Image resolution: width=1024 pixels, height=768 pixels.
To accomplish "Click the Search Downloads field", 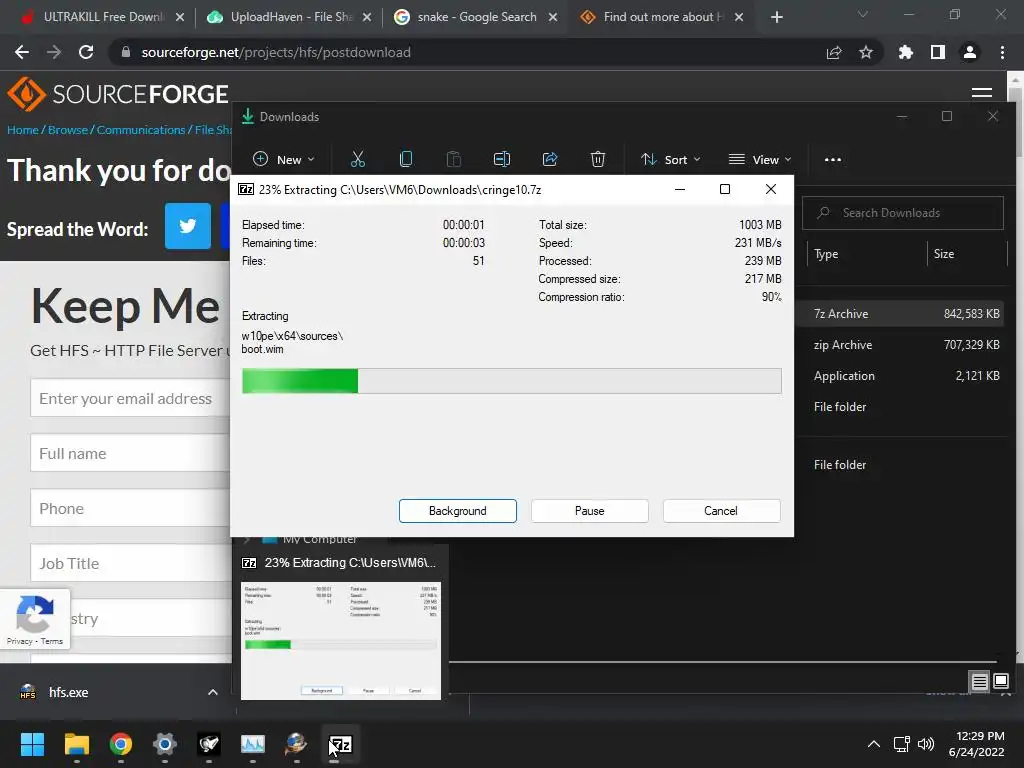I will [903, 213].
